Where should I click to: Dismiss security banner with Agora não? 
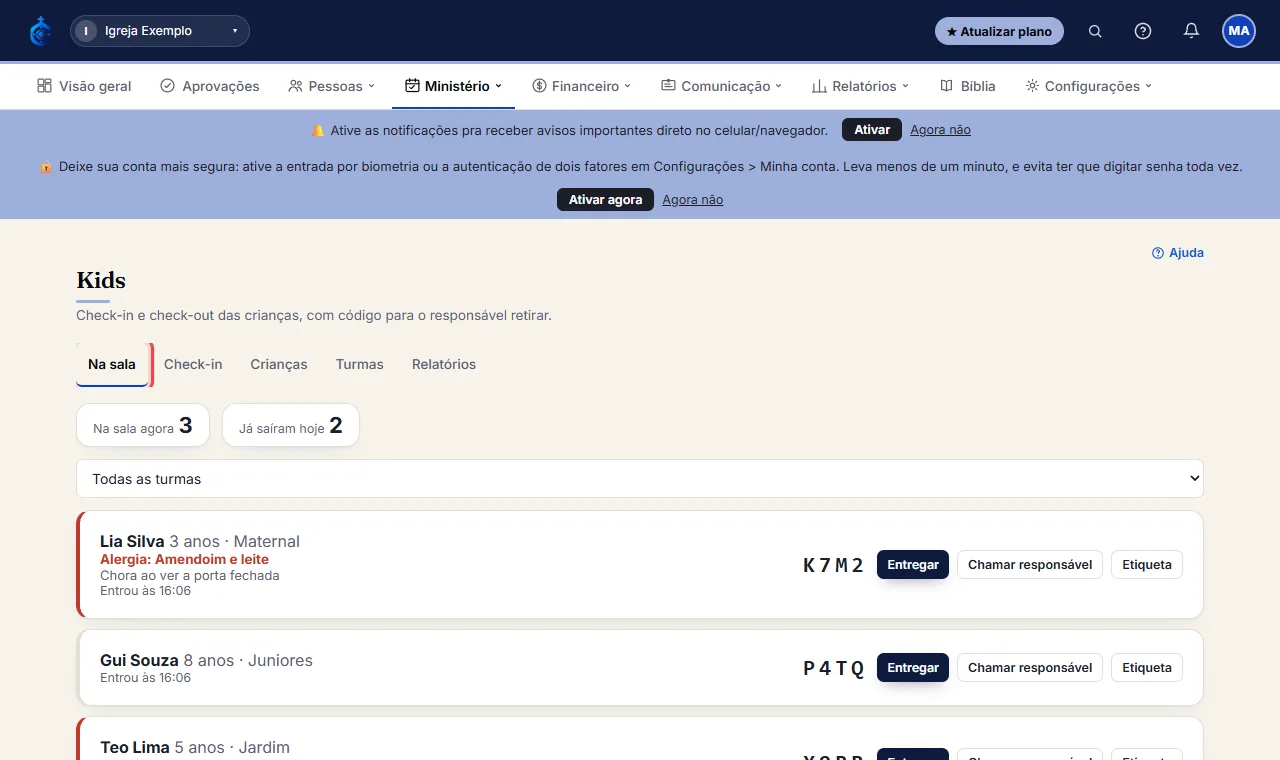coord(692,200)
